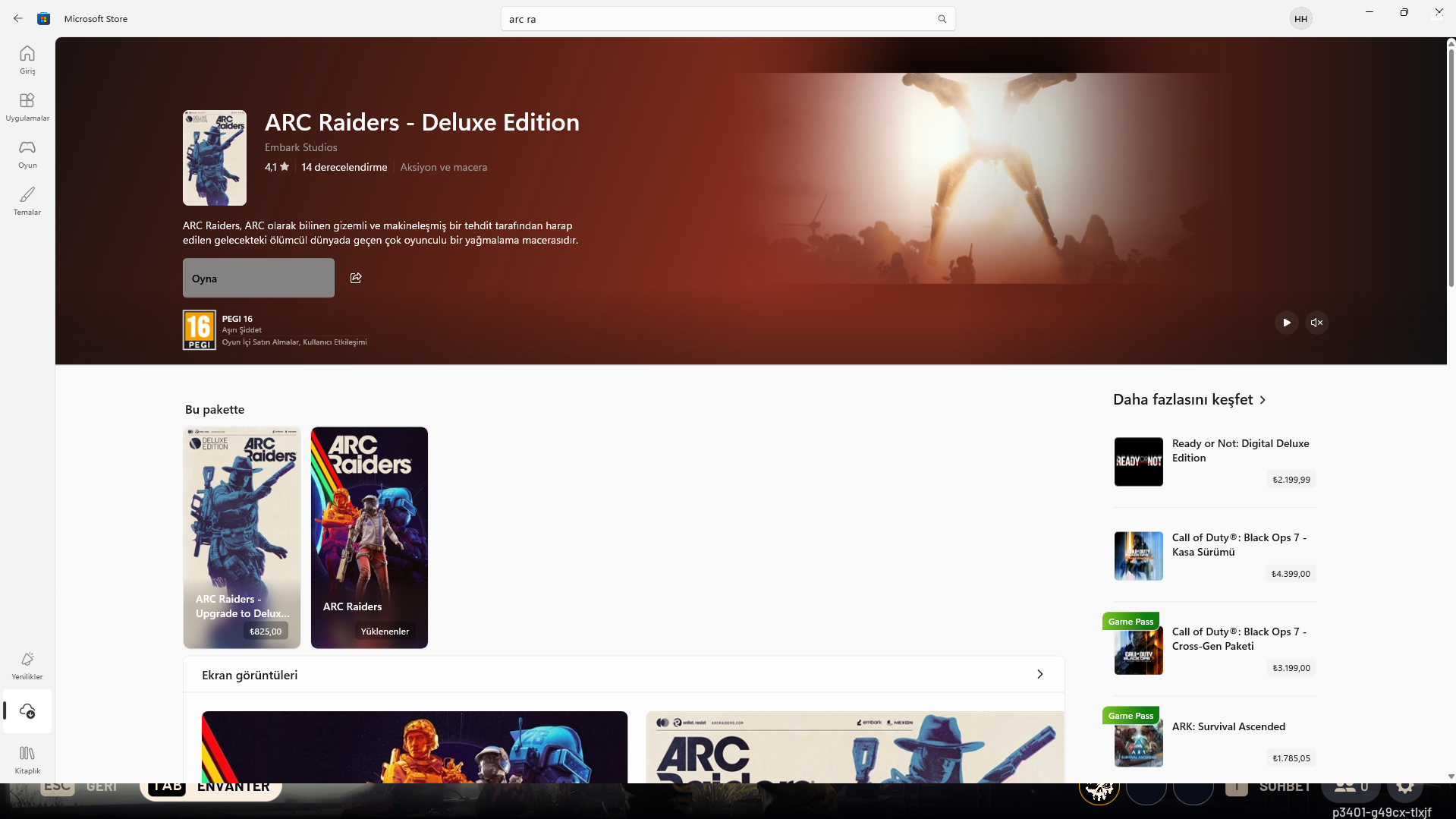Click the Ready or Not thumbnail

pyautogui.click(x=1138, y=461)
